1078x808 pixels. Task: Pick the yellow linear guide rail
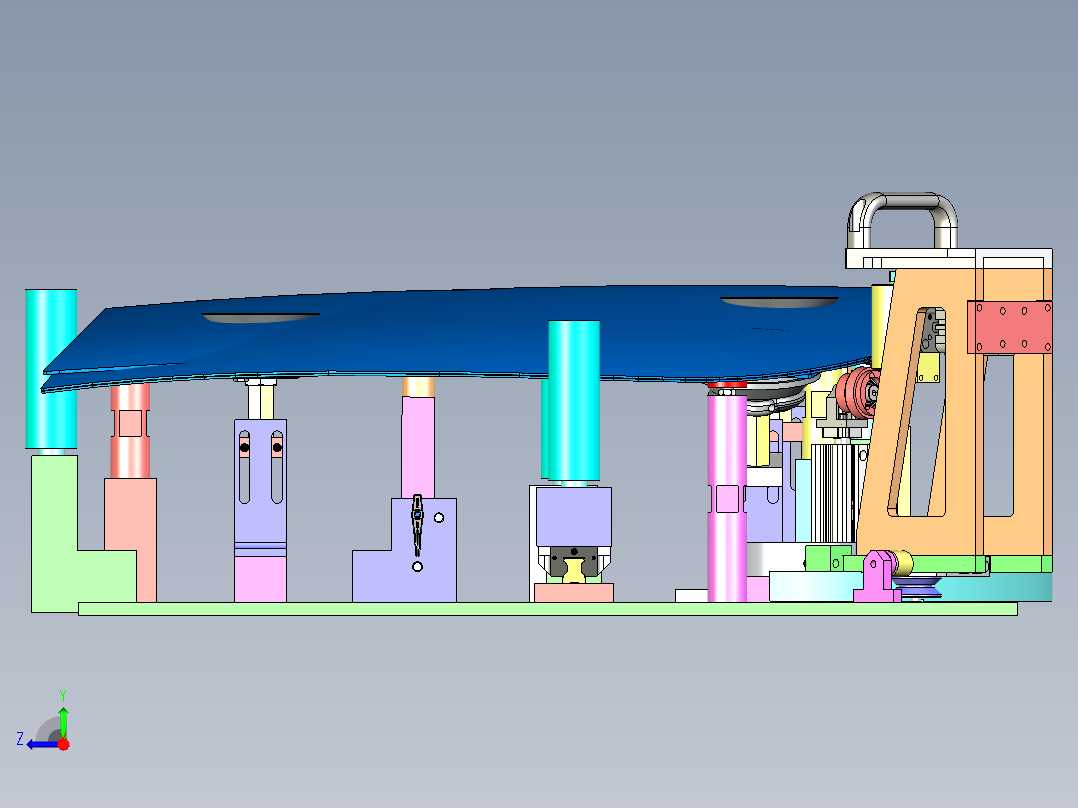coord(573,569)
